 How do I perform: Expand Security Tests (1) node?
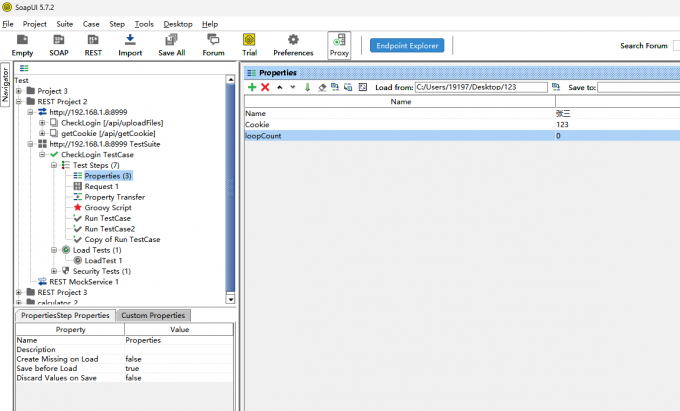tap(54, 271)
